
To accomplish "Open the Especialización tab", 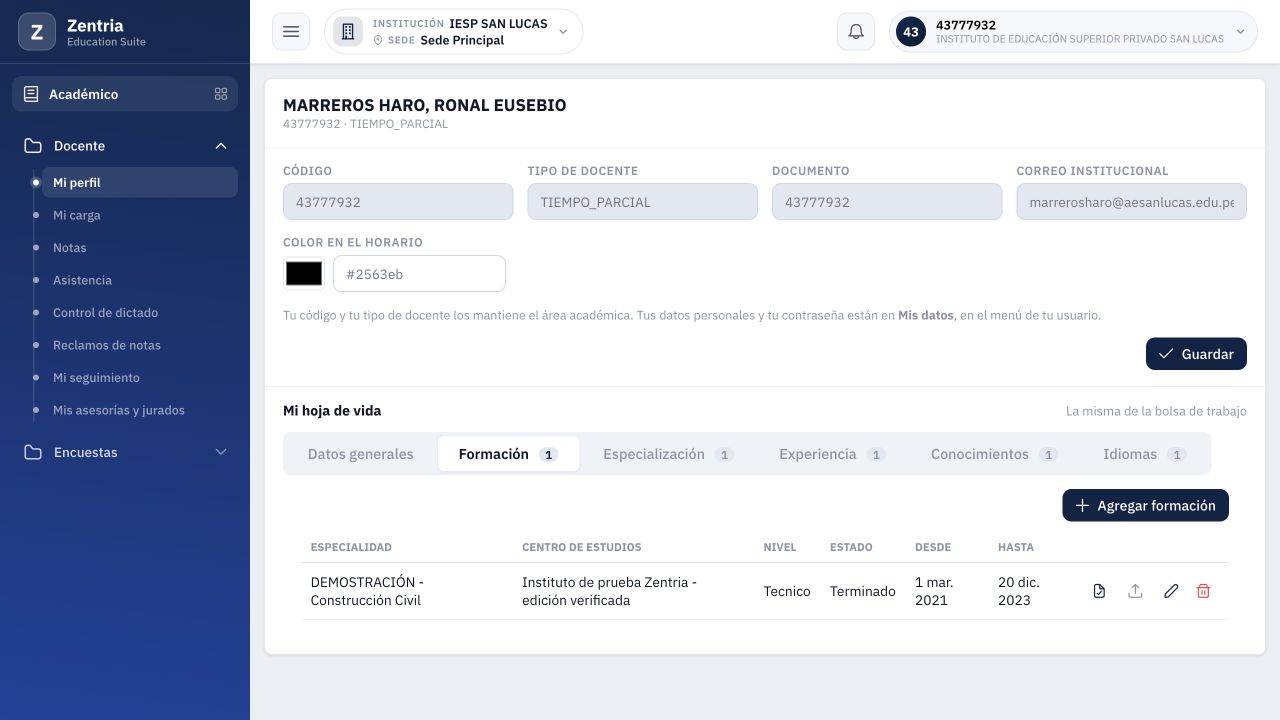I will pyautogui.click(x=668, y=454).
